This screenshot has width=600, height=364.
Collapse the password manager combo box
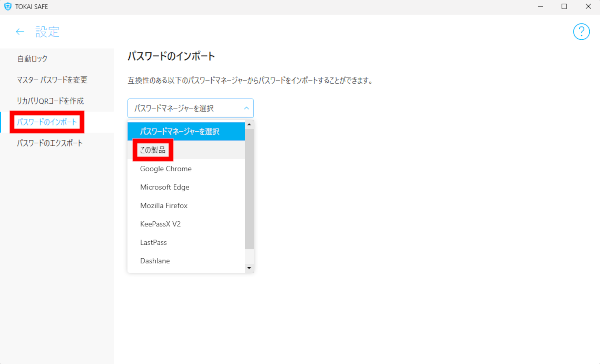(191, 108)
